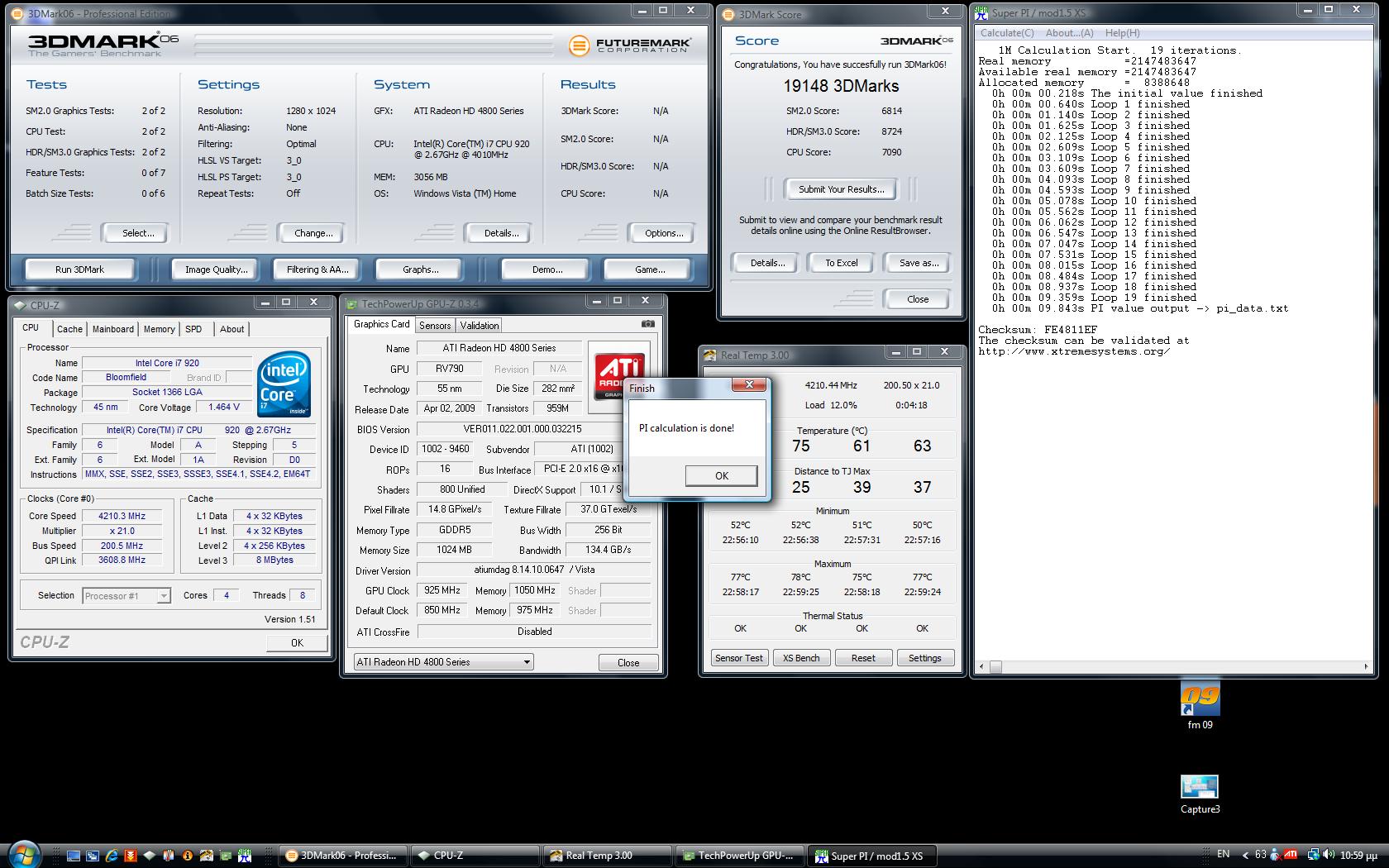The width and height of the screenshot is (1389, 868).
Task: Open the GPU-Z card selection dropdown
Action: coord(443,662)
